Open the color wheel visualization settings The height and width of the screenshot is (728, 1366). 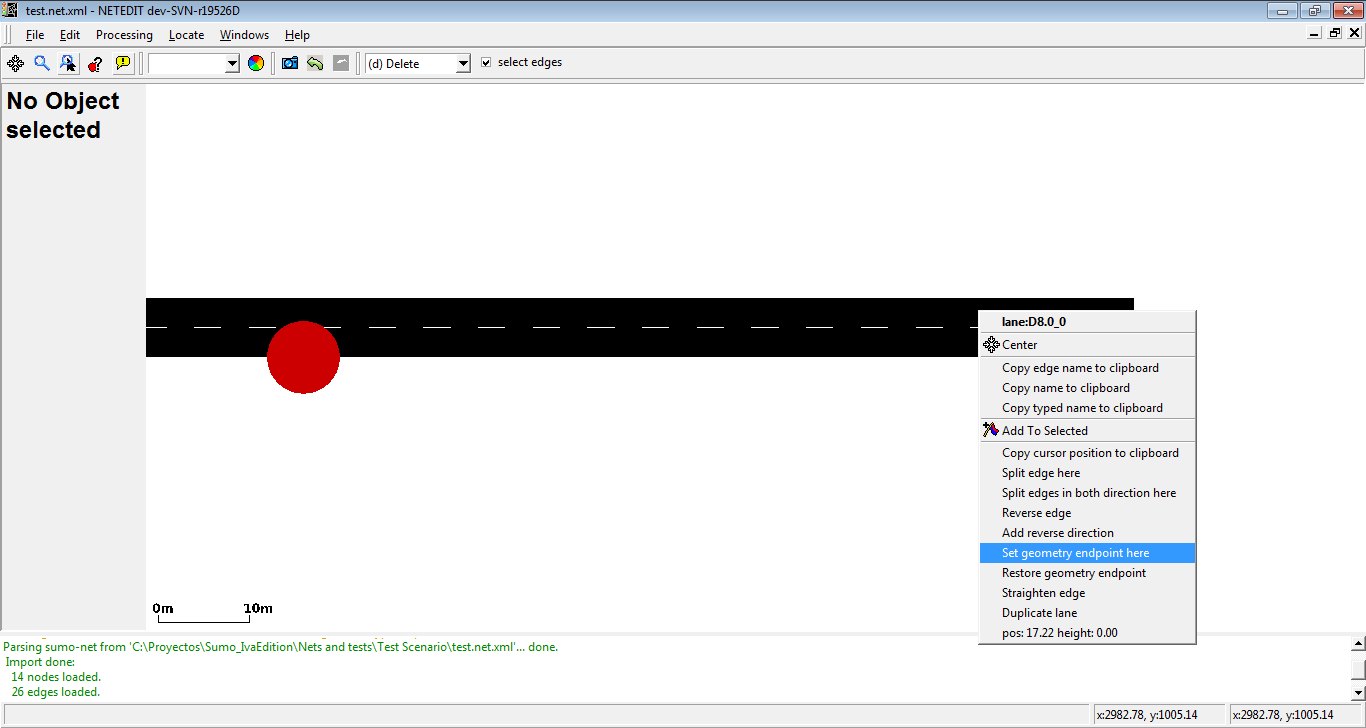(x=256, y=63)
